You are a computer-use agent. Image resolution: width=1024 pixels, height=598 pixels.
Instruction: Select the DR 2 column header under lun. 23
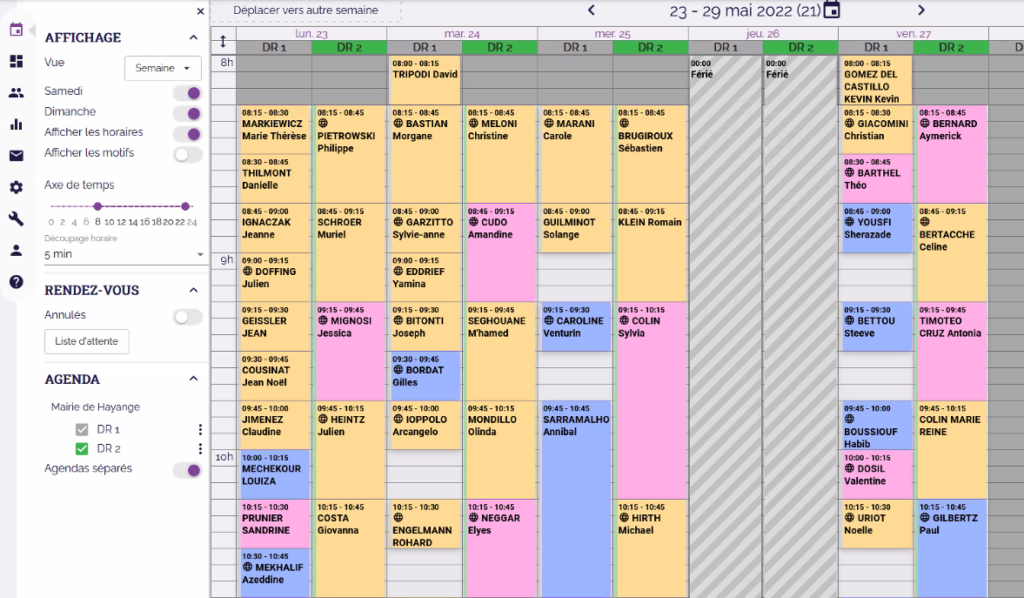(349, 47)
